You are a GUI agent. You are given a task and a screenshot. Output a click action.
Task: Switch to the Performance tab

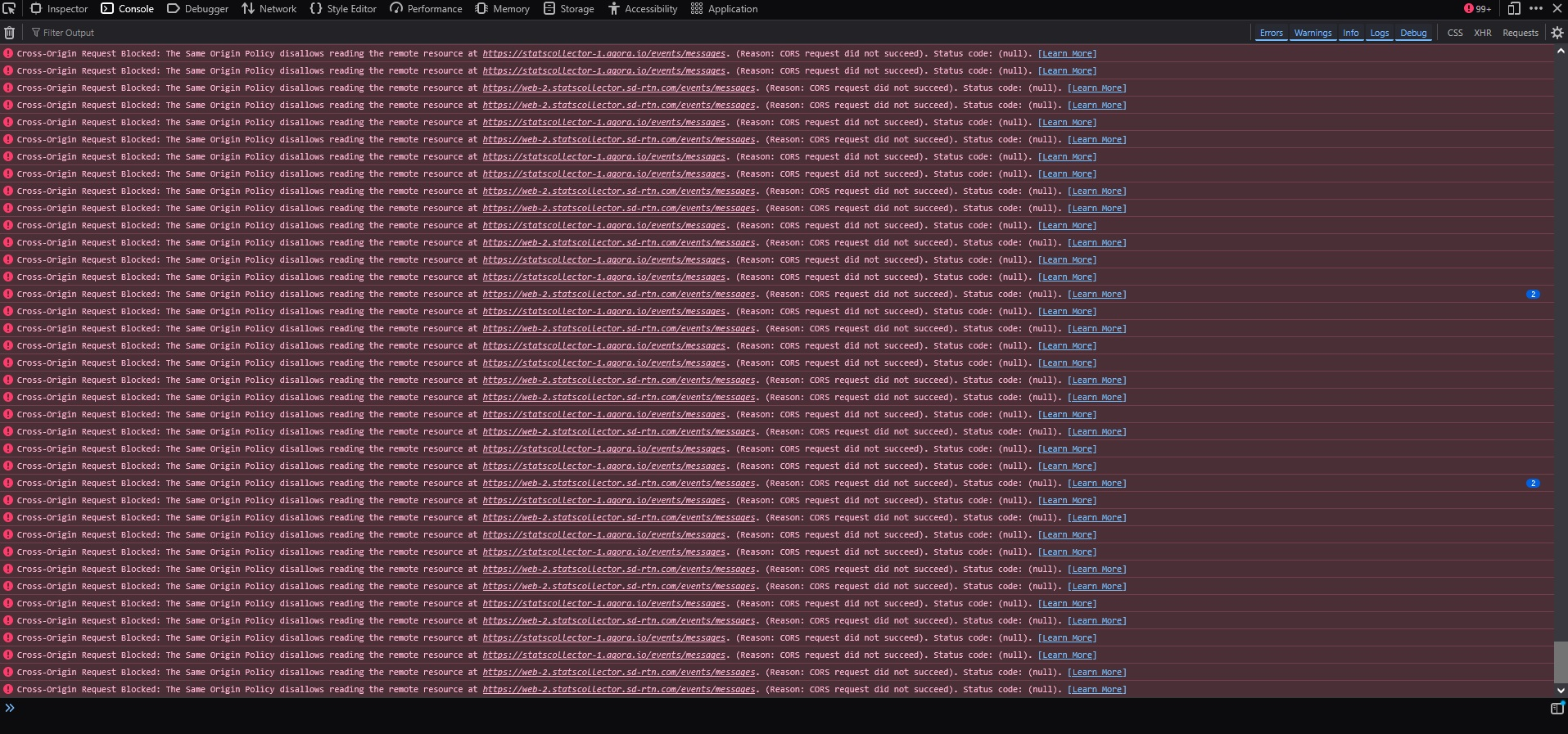tap(426, 8)
